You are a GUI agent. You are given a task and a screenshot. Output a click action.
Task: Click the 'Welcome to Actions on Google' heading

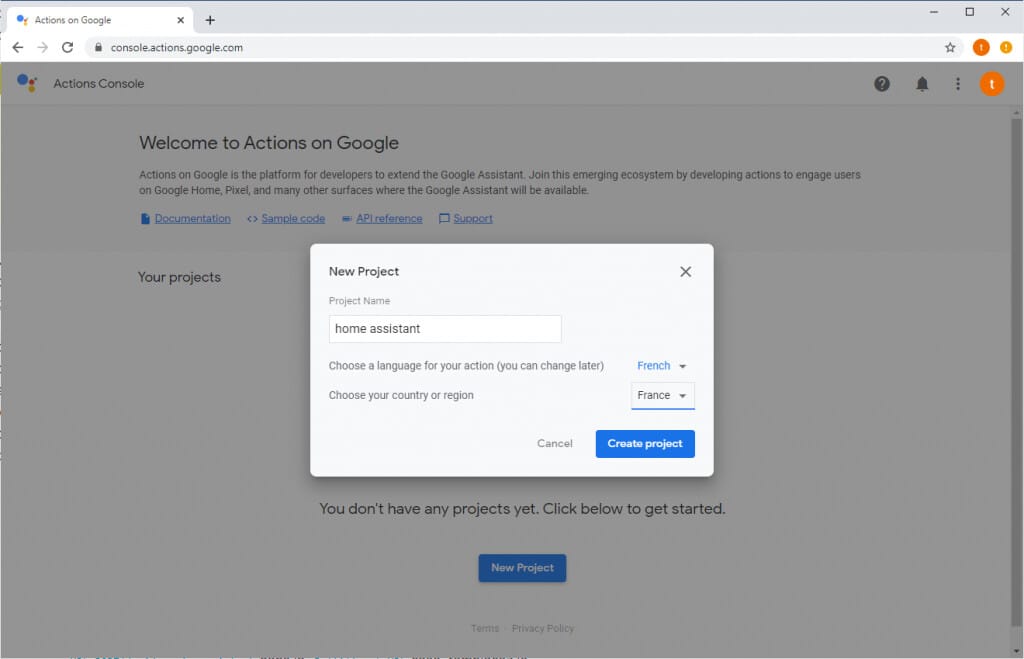point(269,143)
